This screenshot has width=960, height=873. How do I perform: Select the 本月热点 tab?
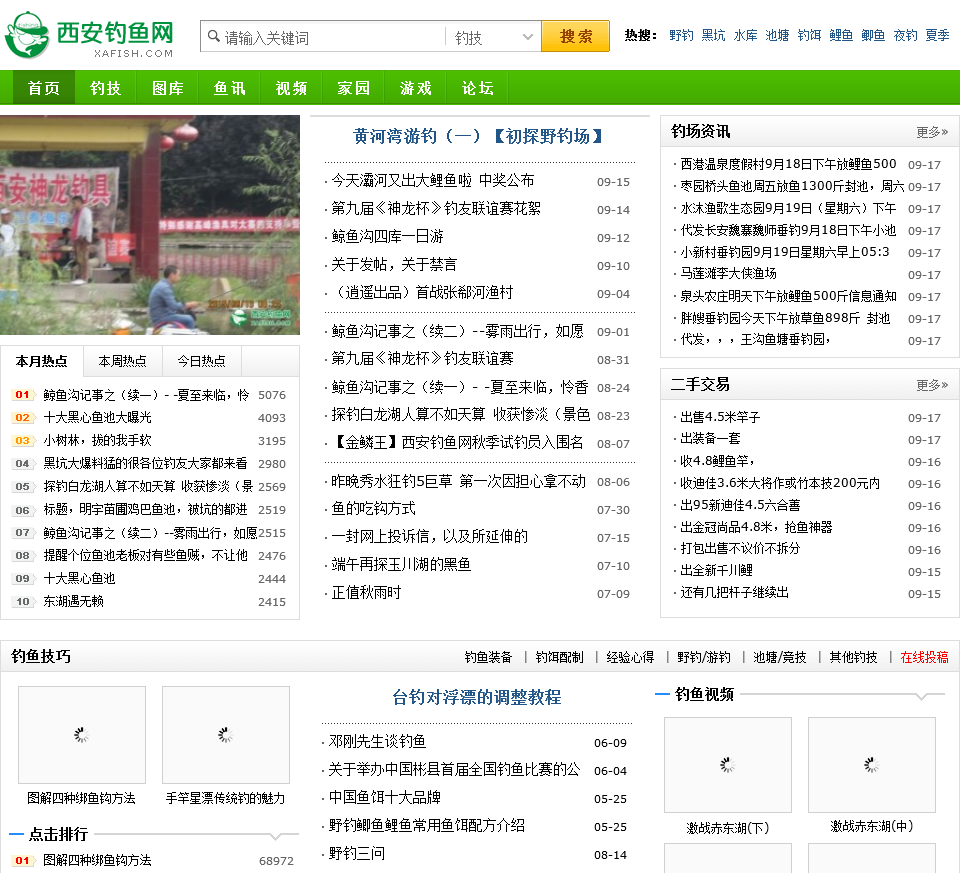[41, 361]
